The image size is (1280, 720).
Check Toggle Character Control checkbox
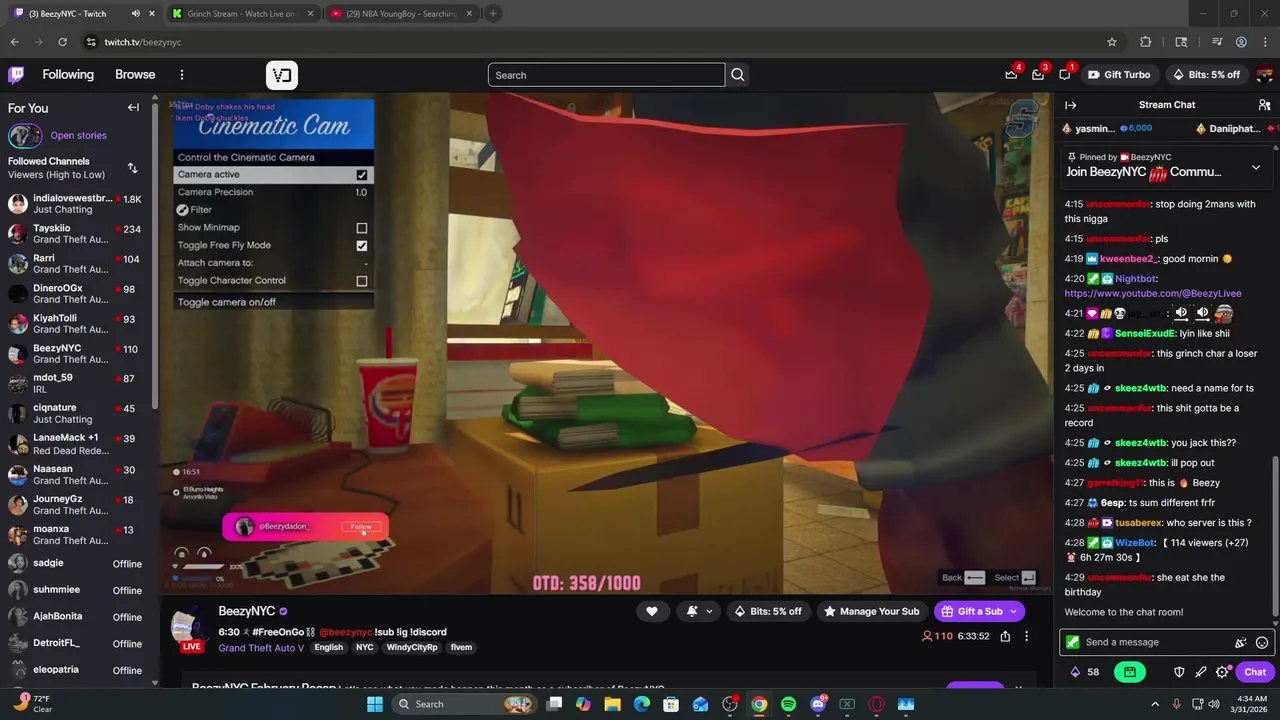click(x=362, y=281)
